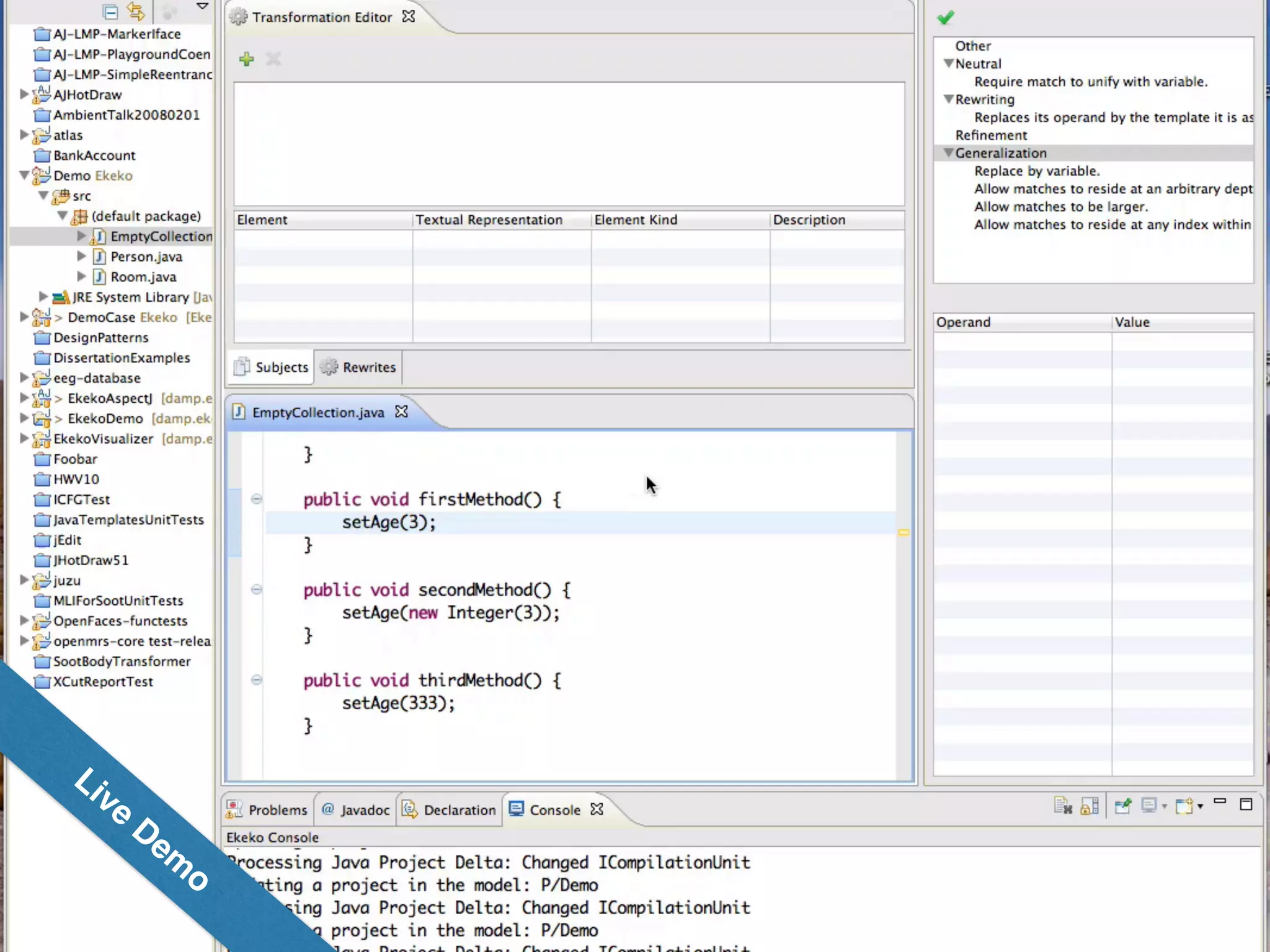Toggle the console Scroll Lock icon
The image size is (1270, 952).
tap(1090, 806)
